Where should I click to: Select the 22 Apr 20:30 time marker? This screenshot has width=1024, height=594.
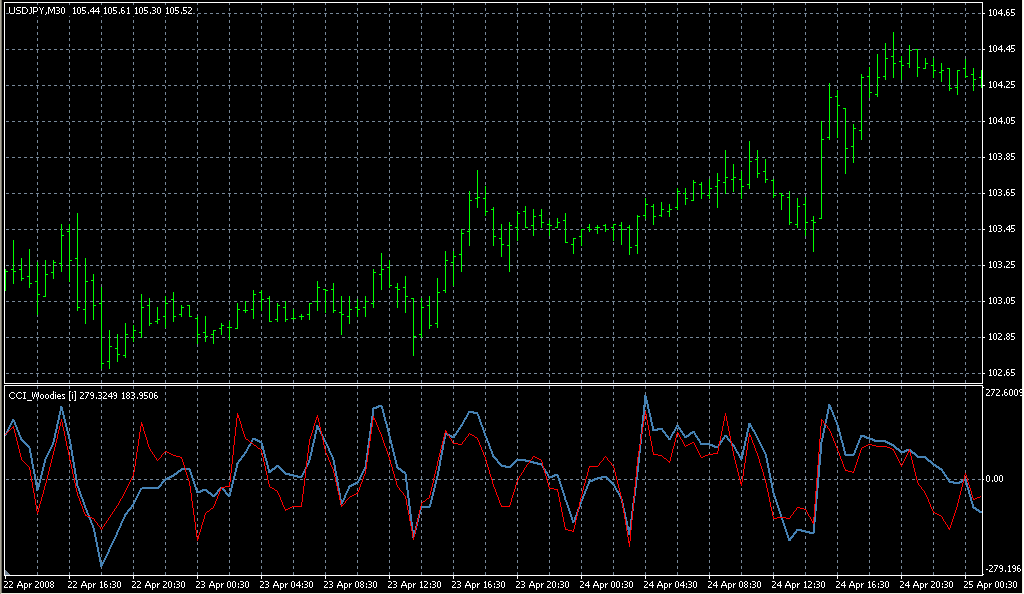pyautogui.click(x=160, y=585)
